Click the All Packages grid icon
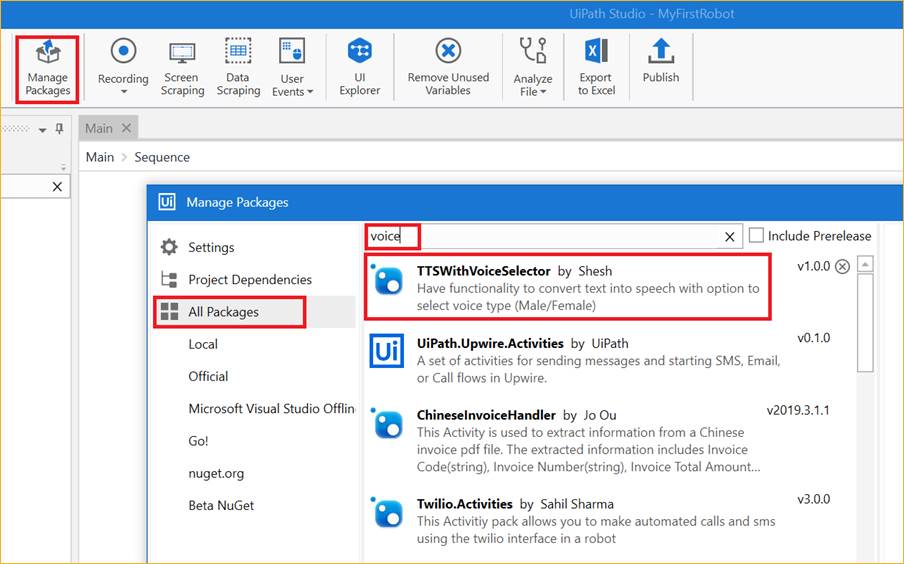This screenshot has height=564, width=904. [169, 312]
